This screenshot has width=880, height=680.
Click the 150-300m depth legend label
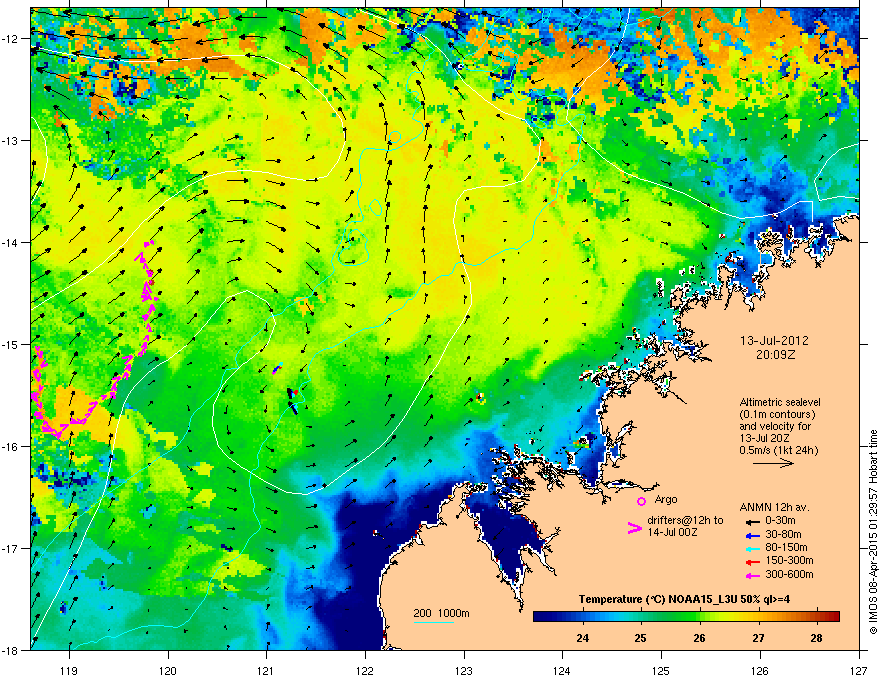coord(789,560)
